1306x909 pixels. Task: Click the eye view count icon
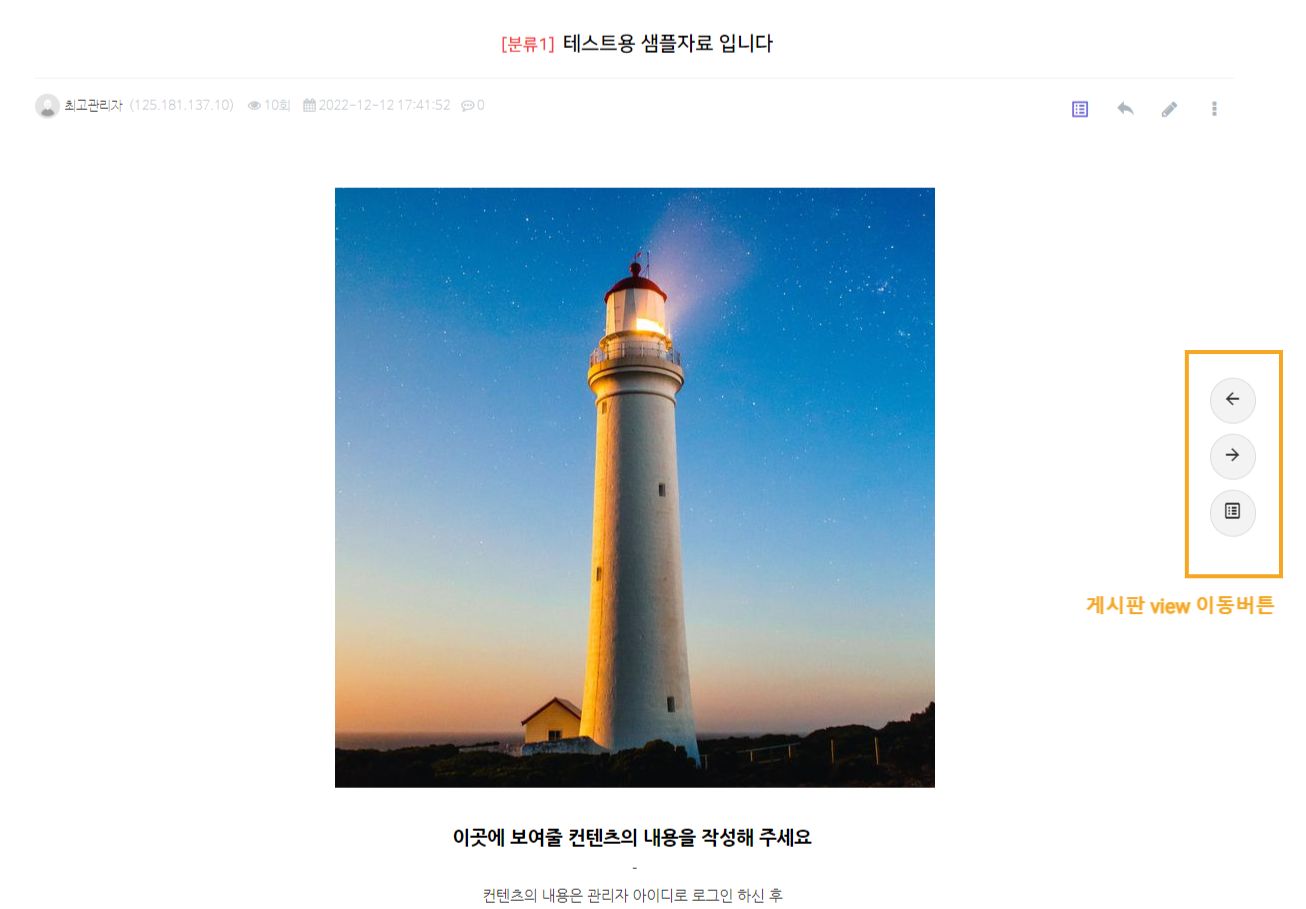tap(254, 105)
